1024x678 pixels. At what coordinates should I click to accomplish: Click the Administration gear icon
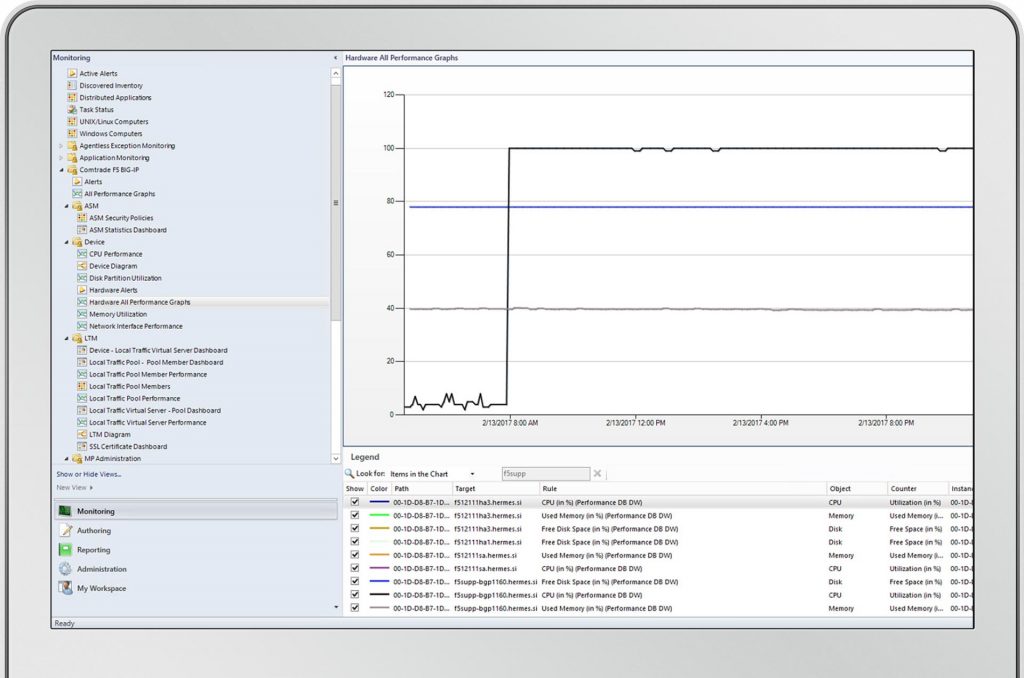pyautogui.click(x=65, y=569)
